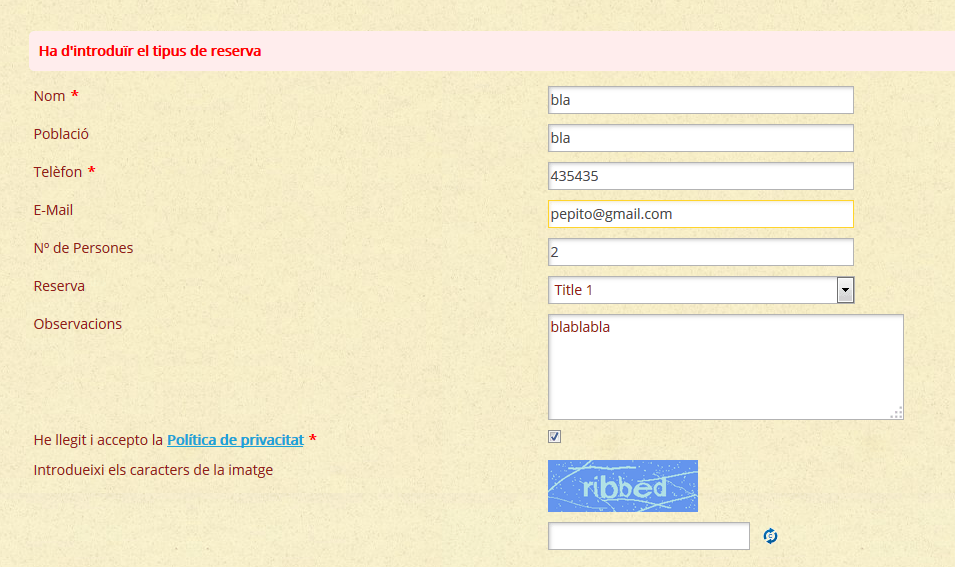Click the 'He llegit i accepto la' text
Screen dimensions: 955x567
coord(99,440)
